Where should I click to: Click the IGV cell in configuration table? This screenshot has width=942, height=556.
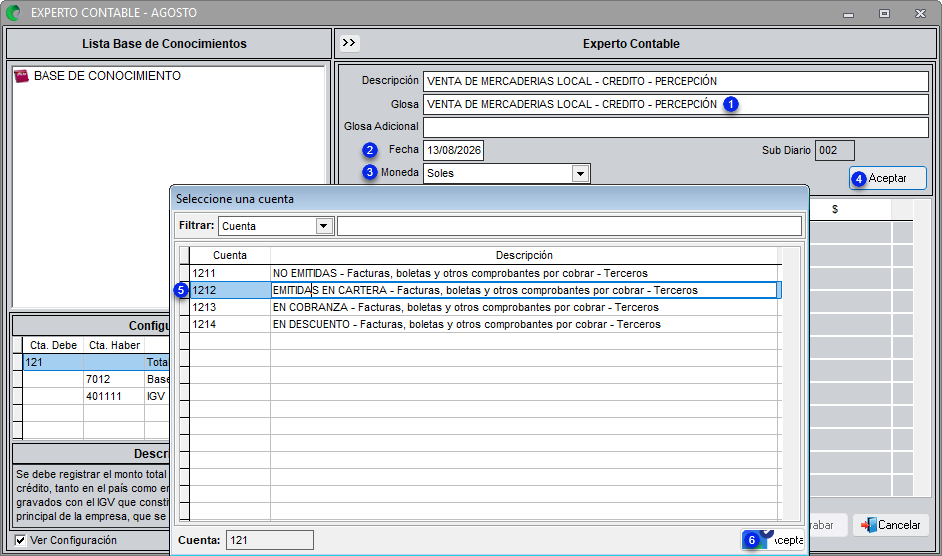coord(157,396)
